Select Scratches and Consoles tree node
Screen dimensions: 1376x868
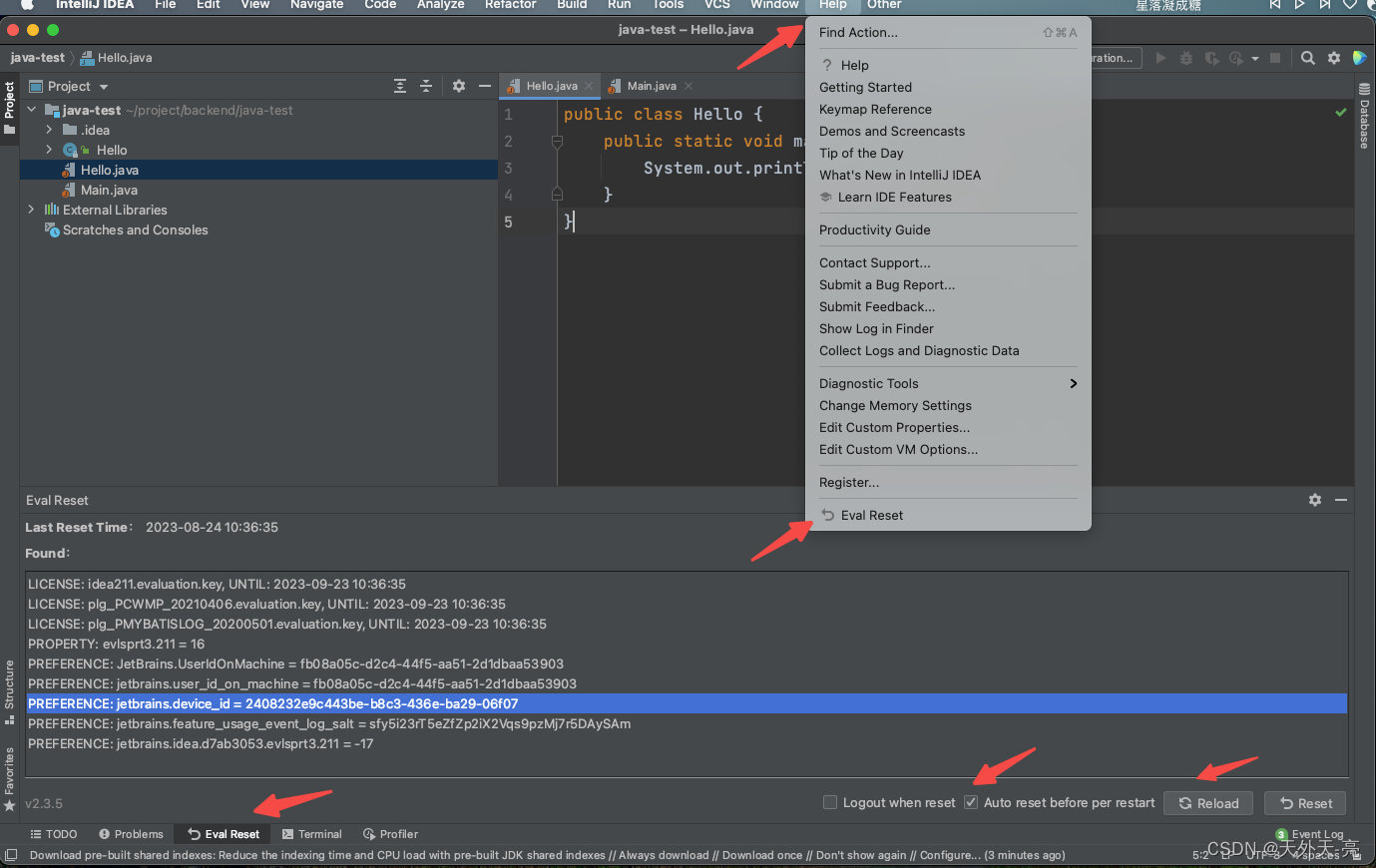pos(135,229)
